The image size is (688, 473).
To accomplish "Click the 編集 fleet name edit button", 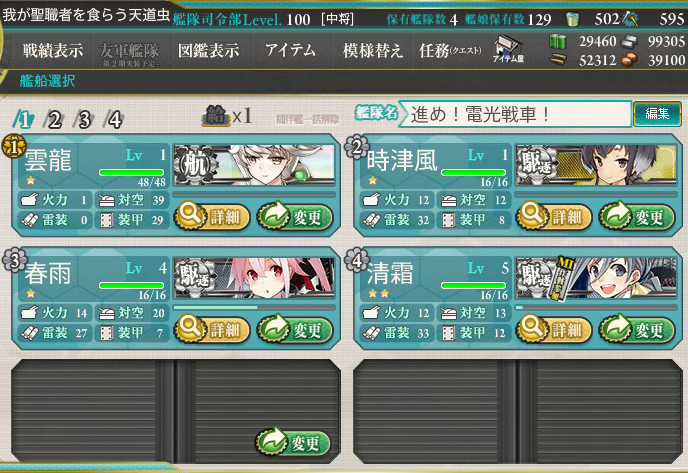I will (657, 114).
